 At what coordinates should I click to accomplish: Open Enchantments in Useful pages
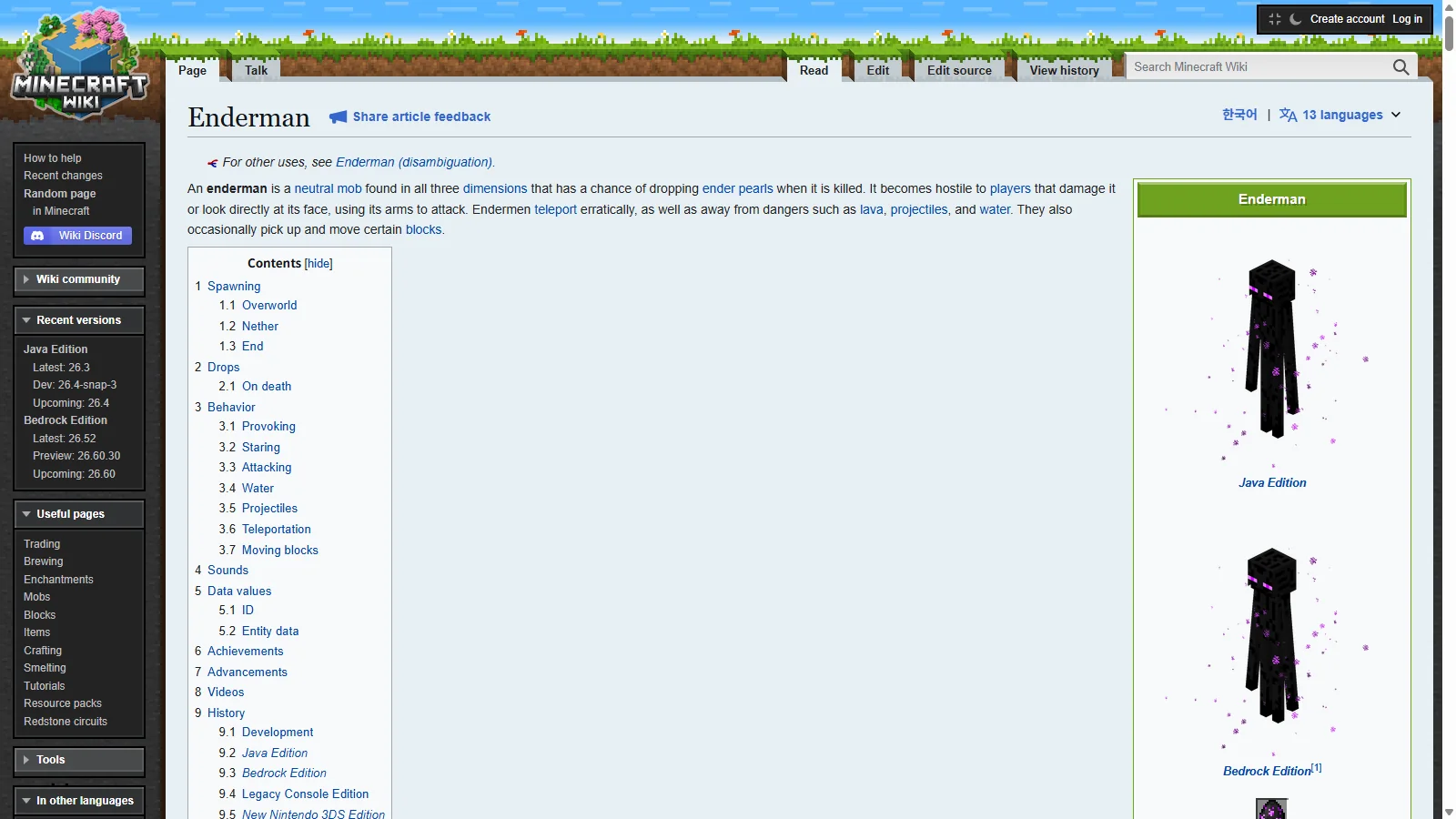click(58, 580)
